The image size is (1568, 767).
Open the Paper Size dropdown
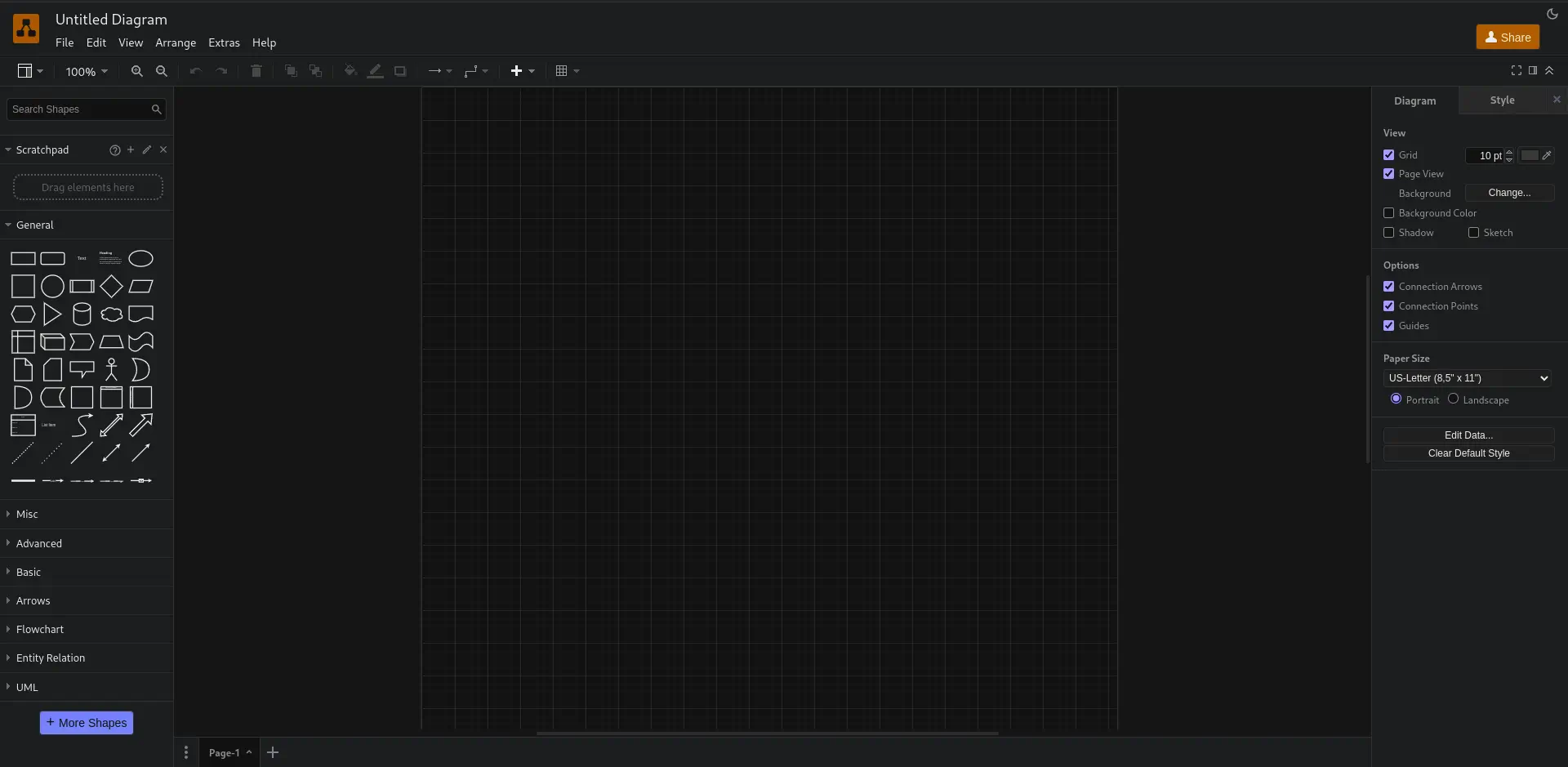click(1468, 377)
